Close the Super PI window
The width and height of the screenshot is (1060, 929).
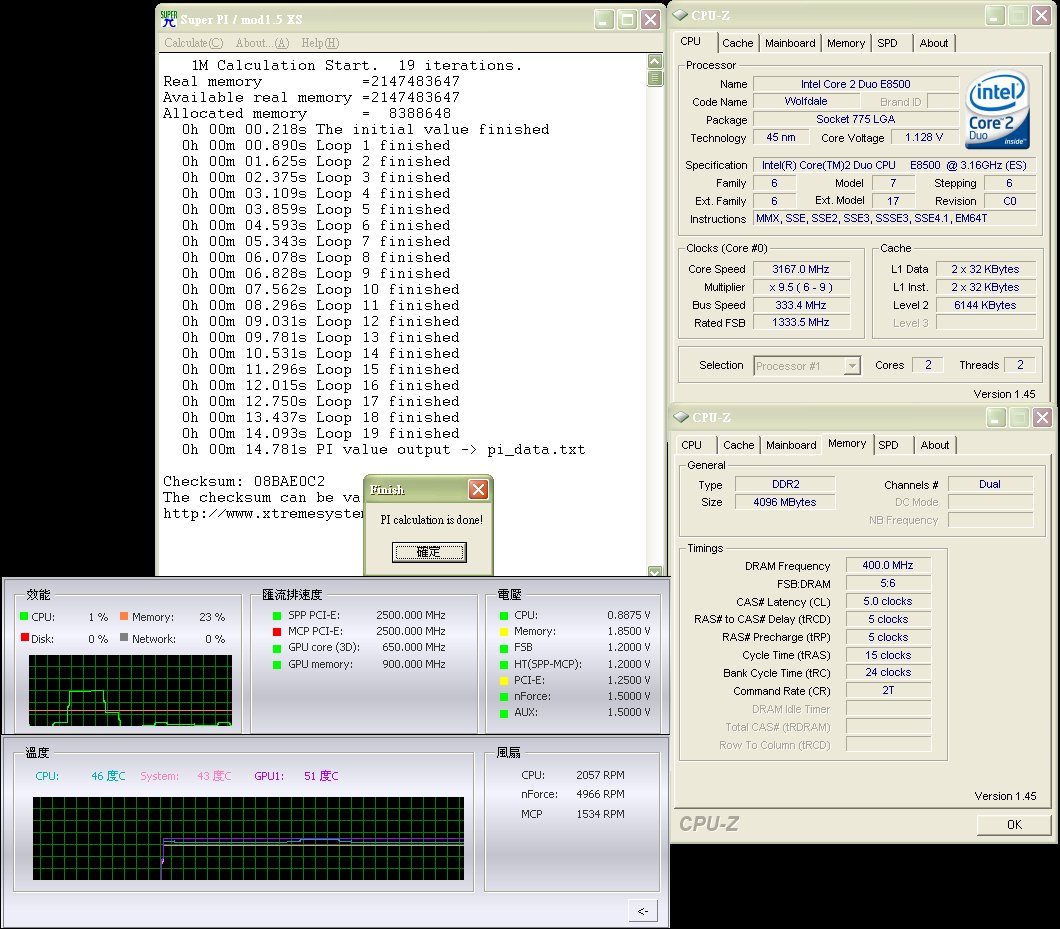(x=650, y=20)
